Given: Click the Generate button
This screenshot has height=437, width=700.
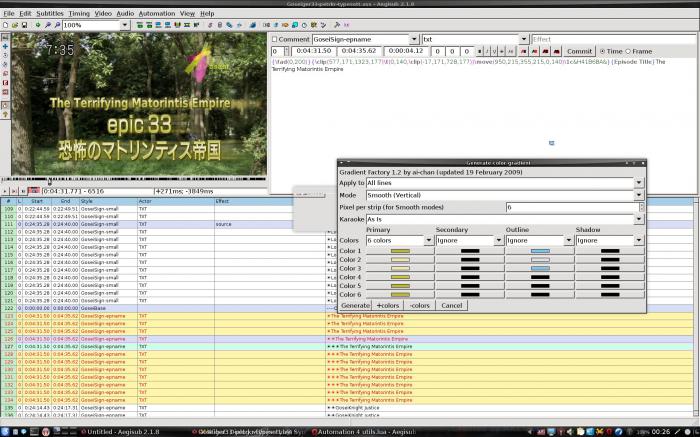Looking at the screenshot, I should [x=355, y=305].
